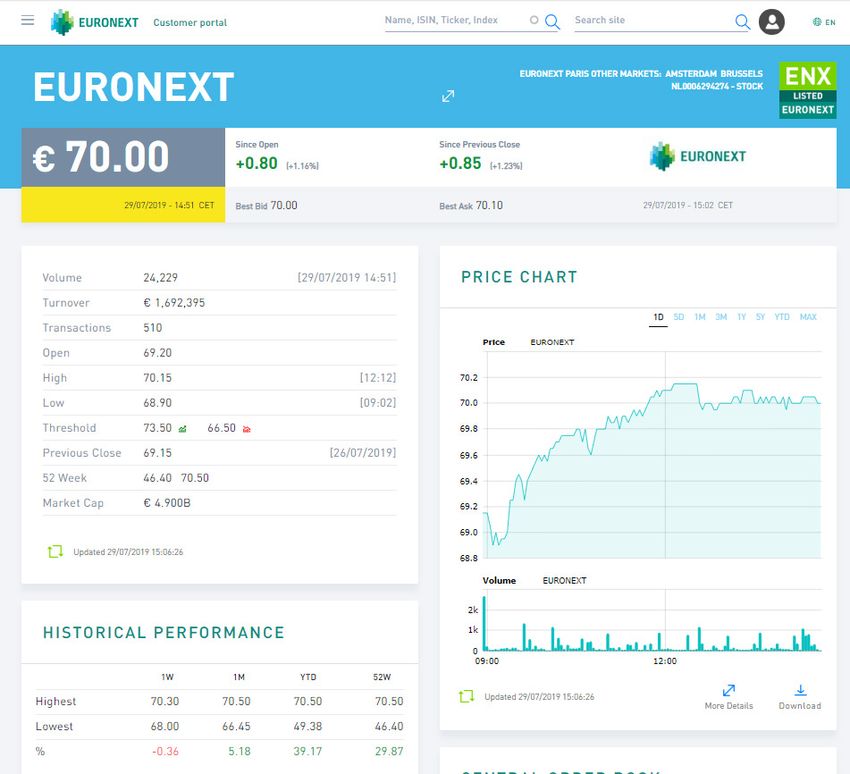850x774 pixels.
Task: Switch the chart to 5Y range
Action: (760, 317)
